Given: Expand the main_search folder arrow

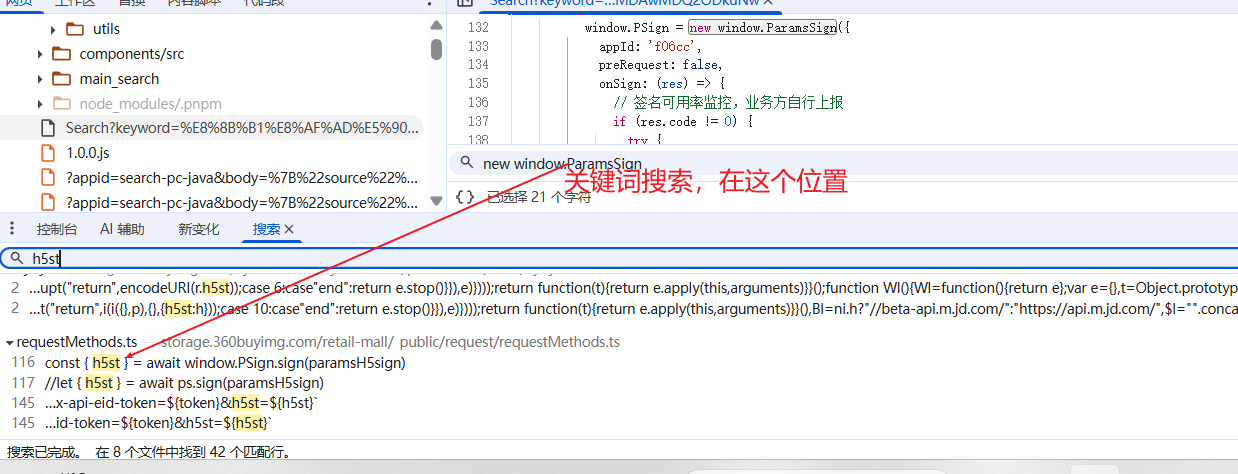Looking at the screenshot, I should 40,79.
